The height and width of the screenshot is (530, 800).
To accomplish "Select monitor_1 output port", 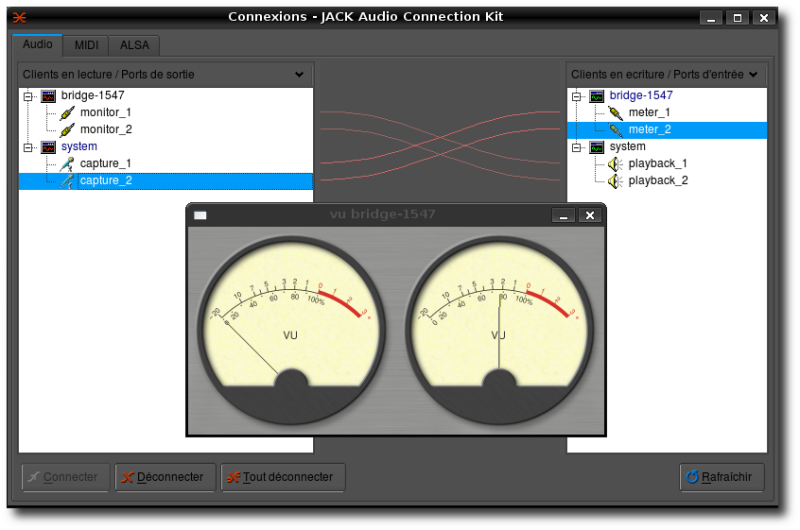I will click(x=106, y=112).
